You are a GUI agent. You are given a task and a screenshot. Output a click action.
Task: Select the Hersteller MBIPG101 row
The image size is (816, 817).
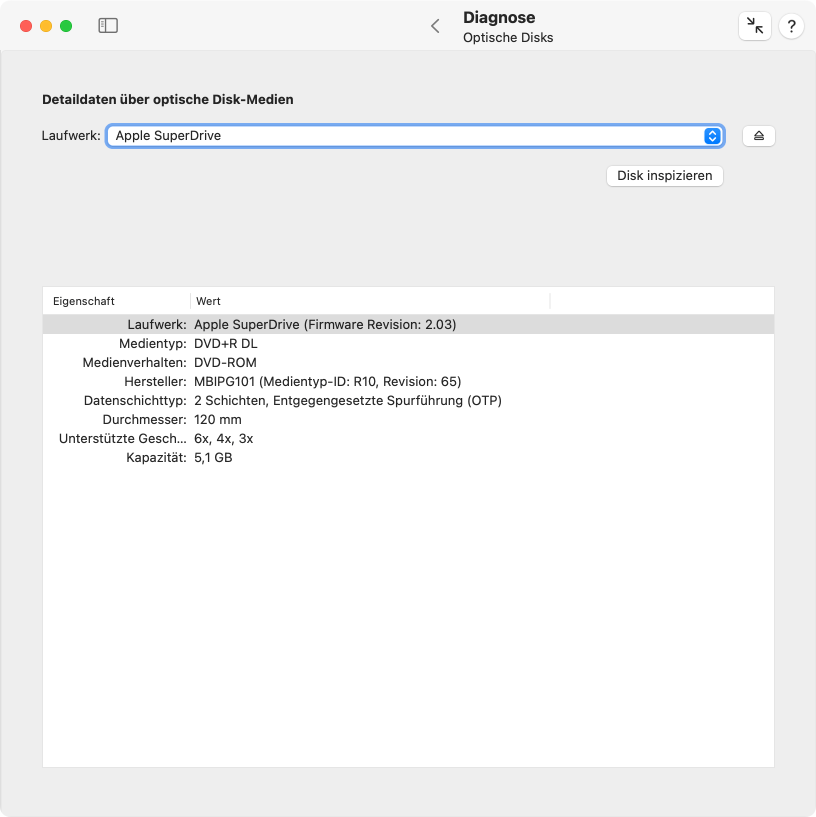pos(408,381)
